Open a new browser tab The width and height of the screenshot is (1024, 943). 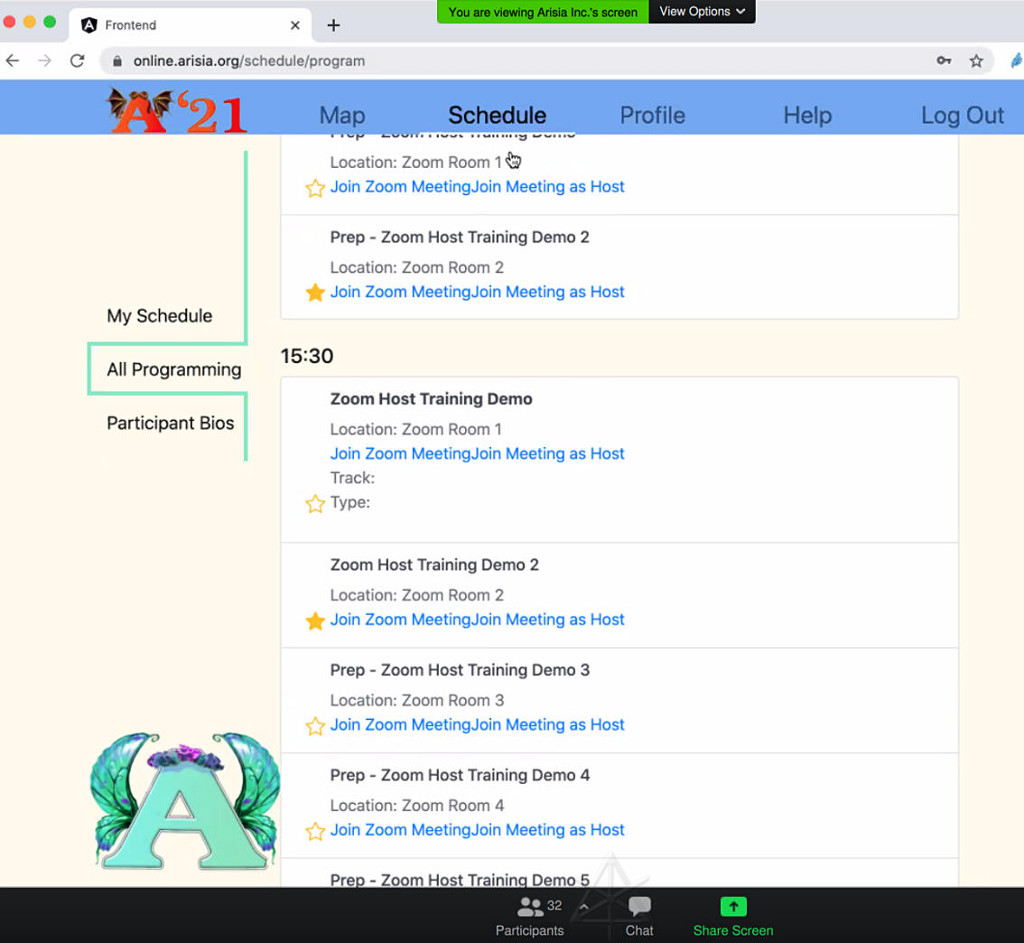(x=334, y=25)
